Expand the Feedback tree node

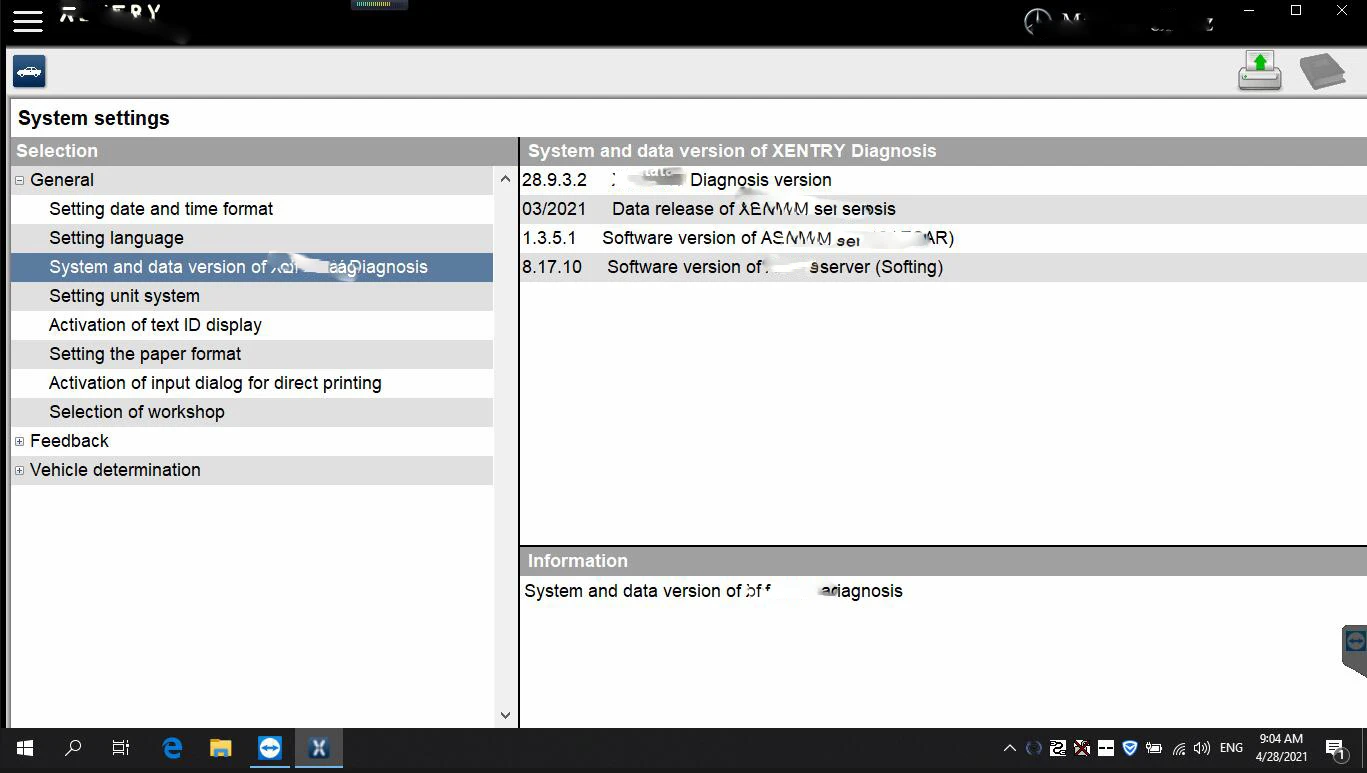20,441
